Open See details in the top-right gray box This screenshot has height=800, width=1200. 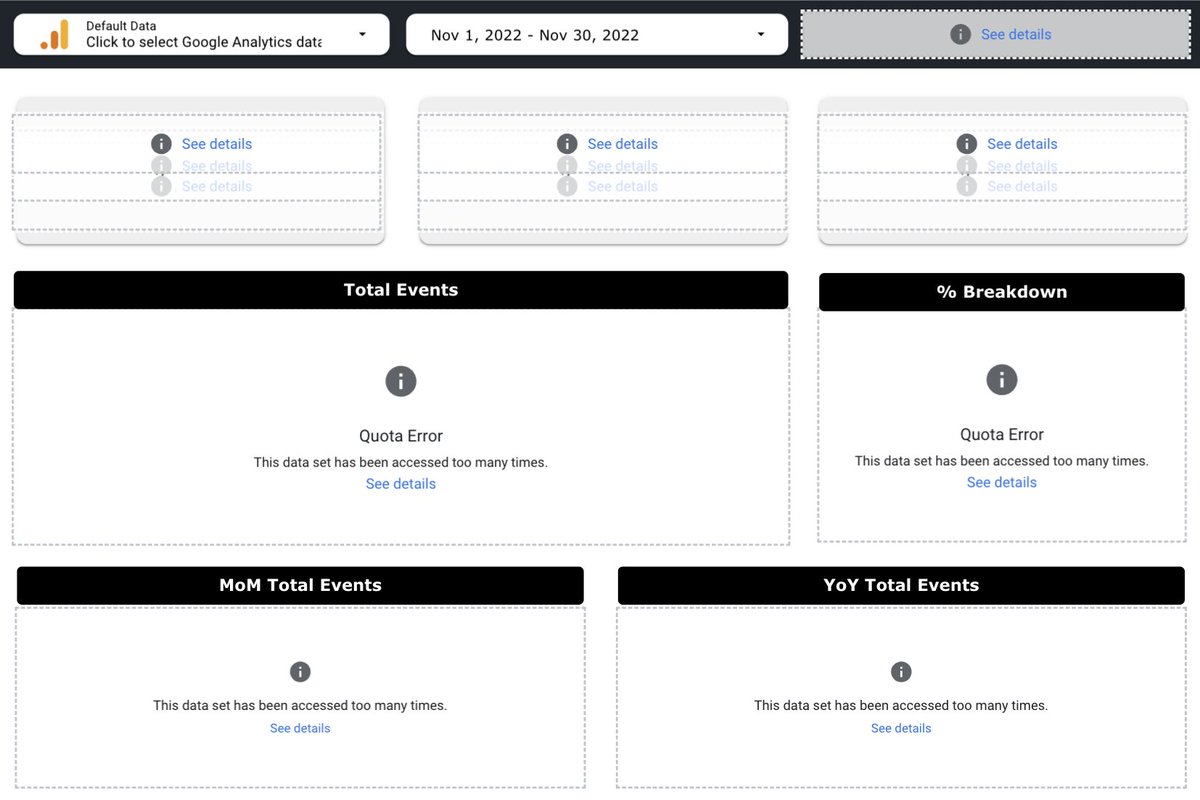[1016, 34]
